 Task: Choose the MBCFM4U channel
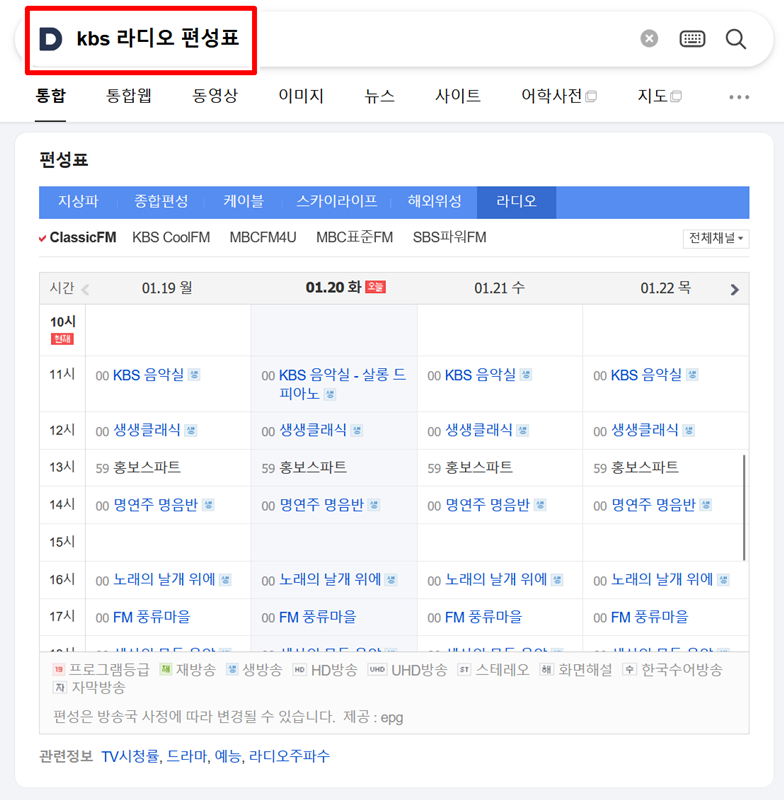[x=263, y=237]
